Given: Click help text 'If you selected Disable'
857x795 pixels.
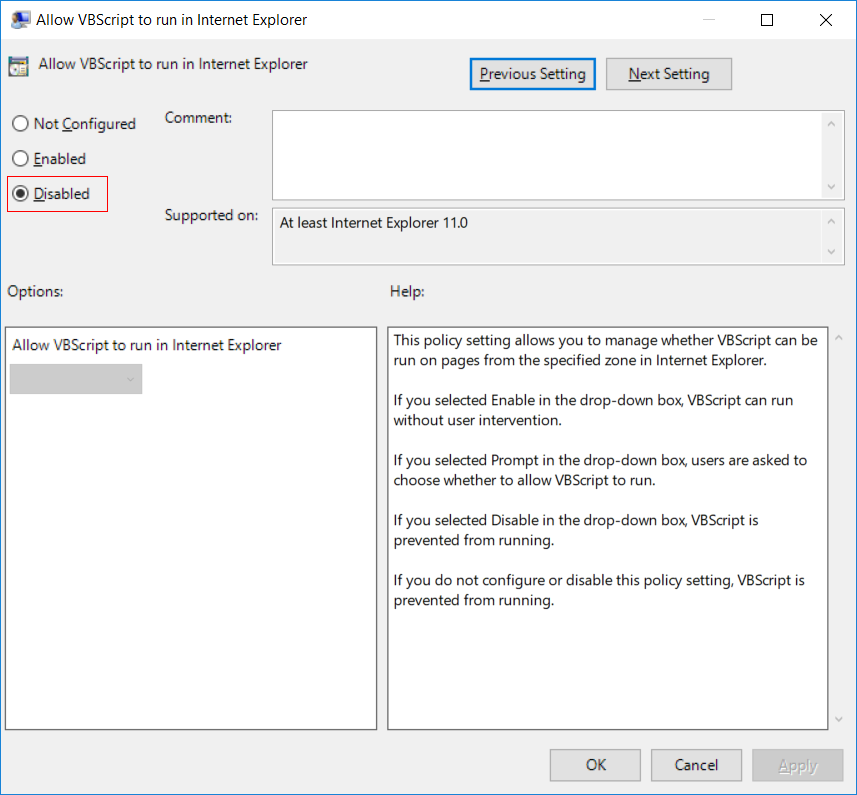Looking at the screenshot, I should [x=576, y=530].
